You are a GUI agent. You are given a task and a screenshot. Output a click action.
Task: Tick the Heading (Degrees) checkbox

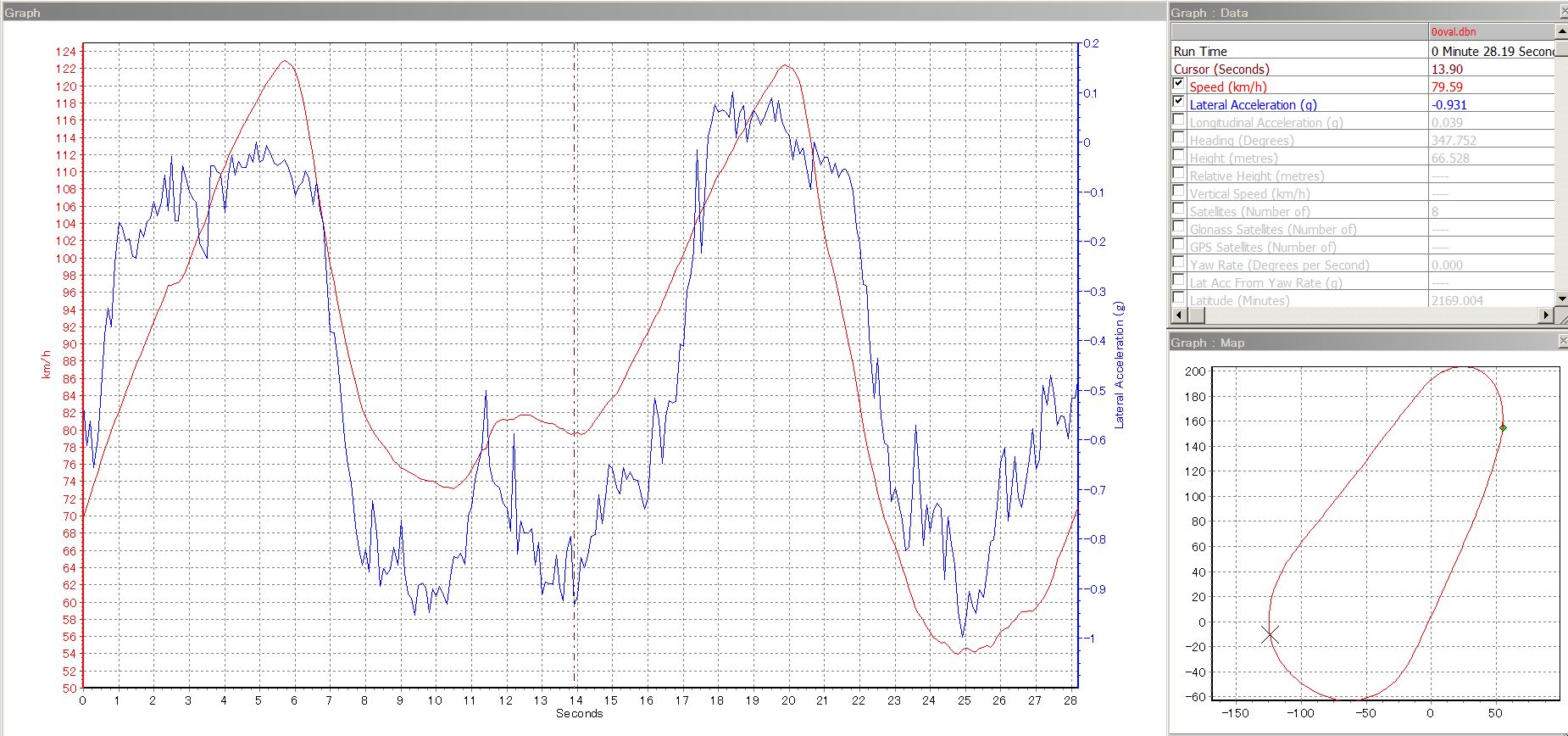point(1178,137)
